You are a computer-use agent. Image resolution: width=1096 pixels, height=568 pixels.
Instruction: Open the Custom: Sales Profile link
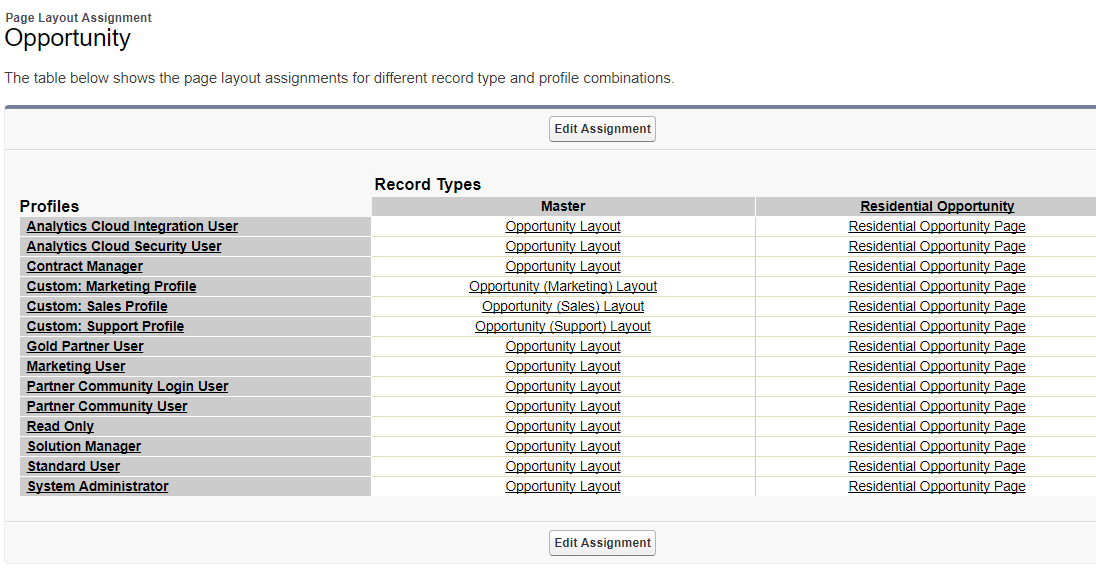(97, 307)
